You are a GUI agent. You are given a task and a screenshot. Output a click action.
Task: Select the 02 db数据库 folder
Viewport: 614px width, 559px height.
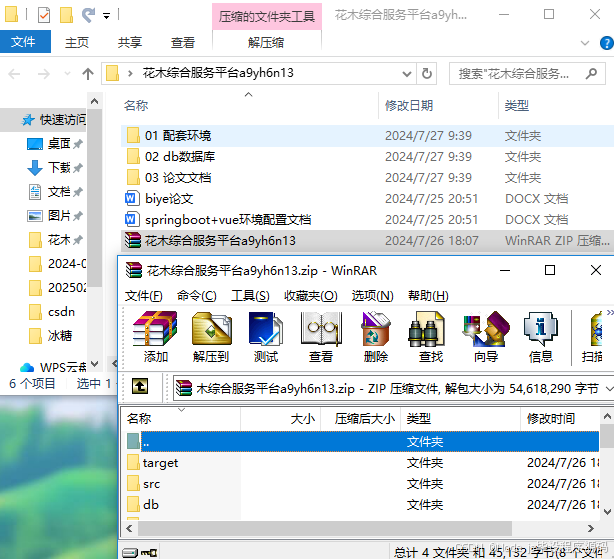(367, 157)
